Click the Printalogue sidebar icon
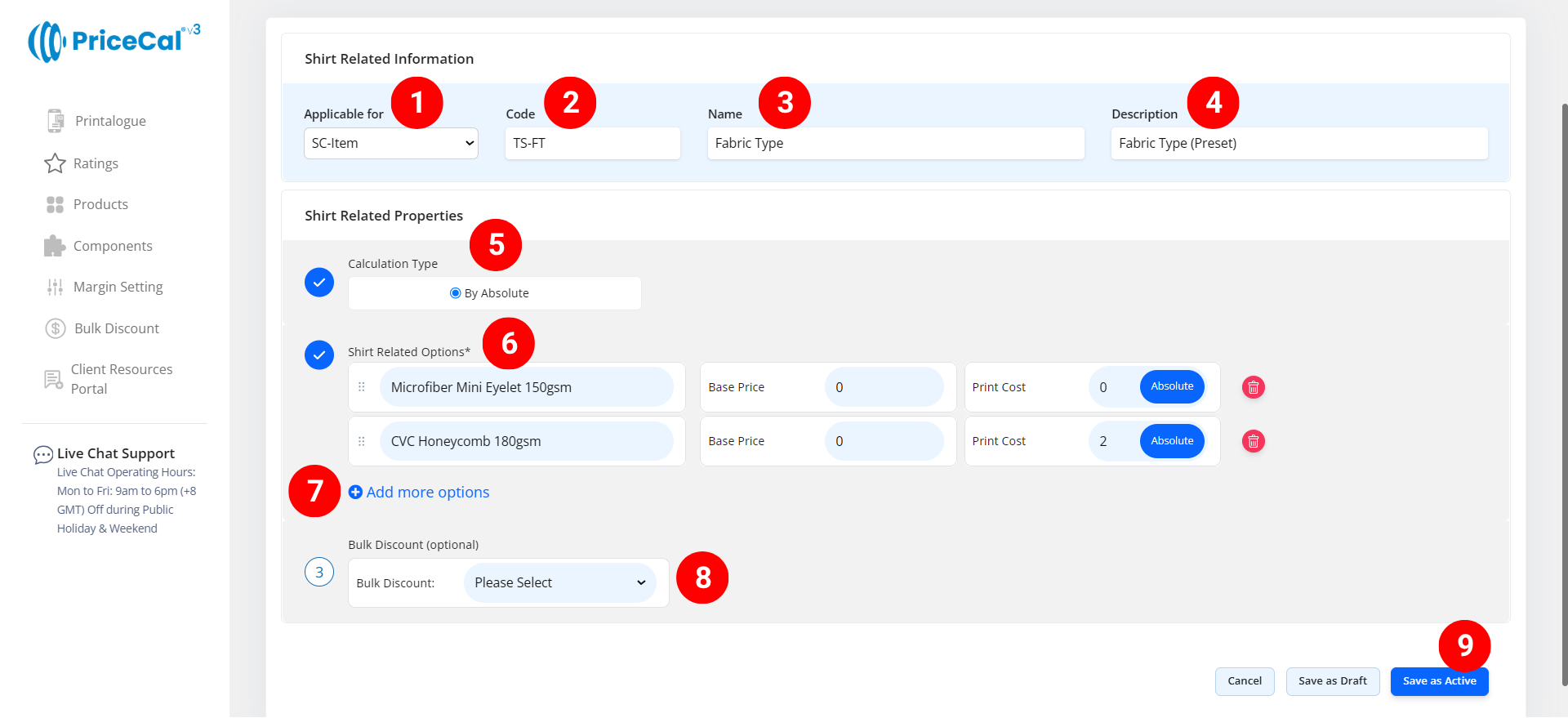 (55, 121)
